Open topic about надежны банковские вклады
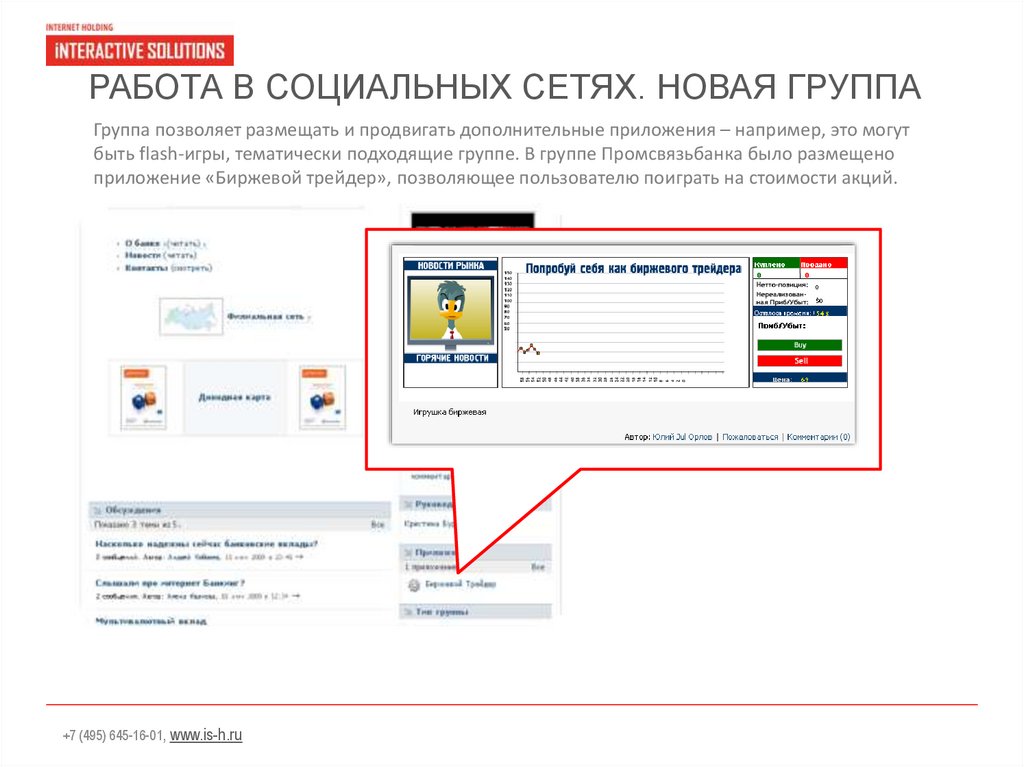 206,544
